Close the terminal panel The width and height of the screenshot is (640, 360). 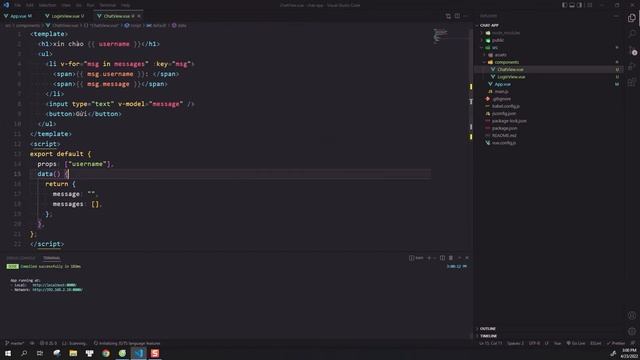pyautogui.click(x=467, y=258)
